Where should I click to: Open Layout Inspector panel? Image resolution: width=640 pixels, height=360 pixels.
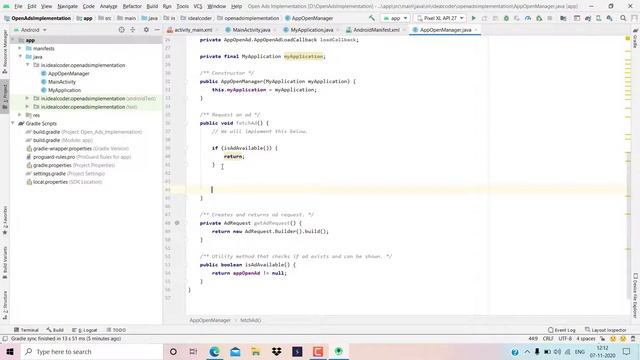click(606, 330)
